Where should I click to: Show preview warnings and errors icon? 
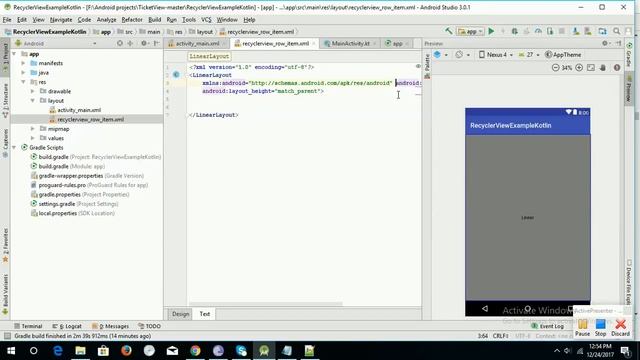coord(617,68)
